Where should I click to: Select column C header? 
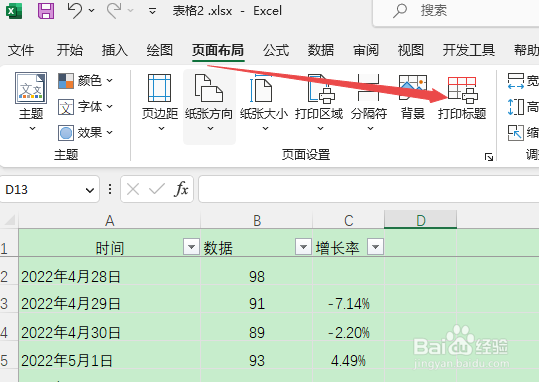(x=349, y=220)
